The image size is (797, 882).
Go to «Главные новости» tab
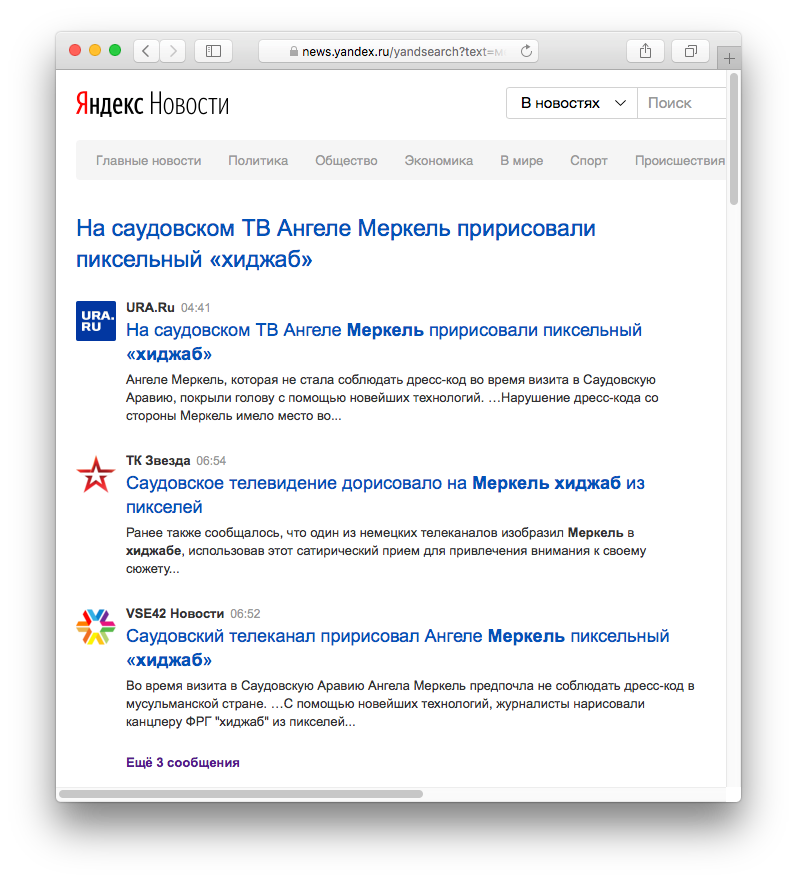(x=148, y=160)
